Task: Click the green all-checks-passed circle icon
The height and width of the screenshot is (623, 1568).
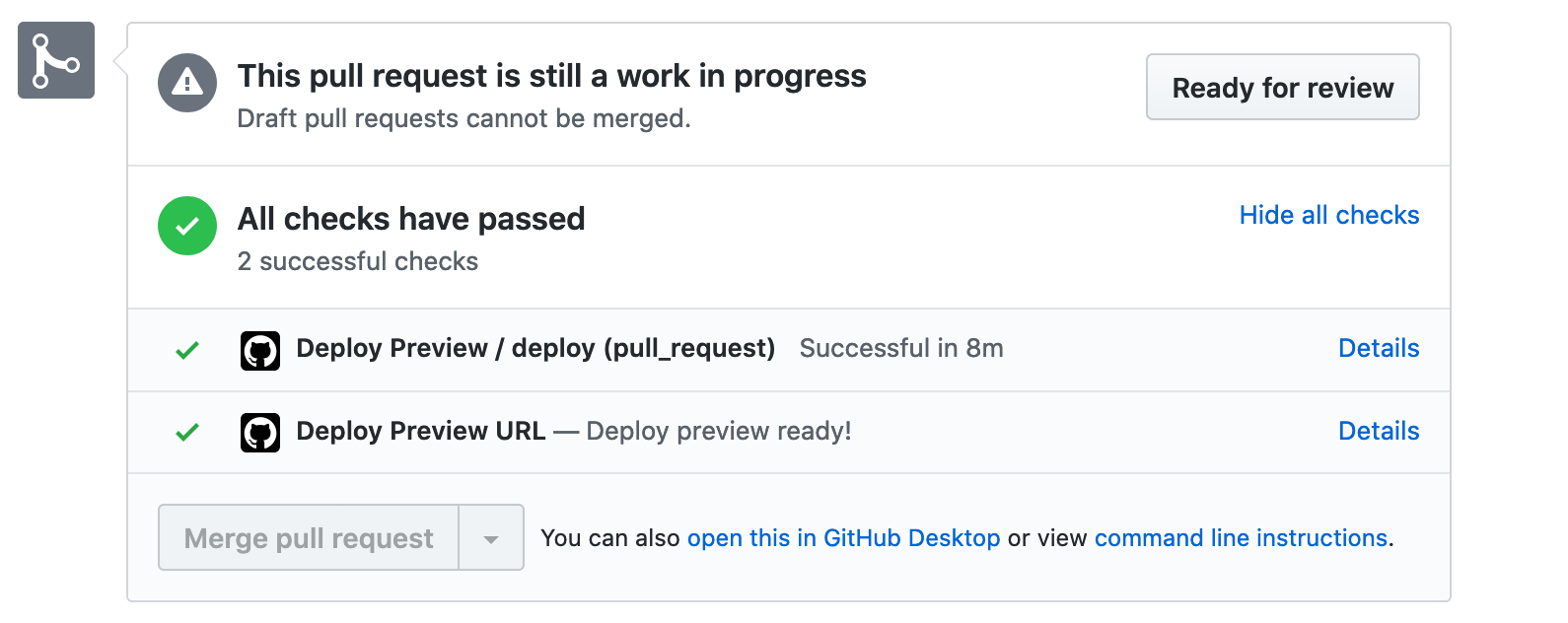Action: coord(187,226)
